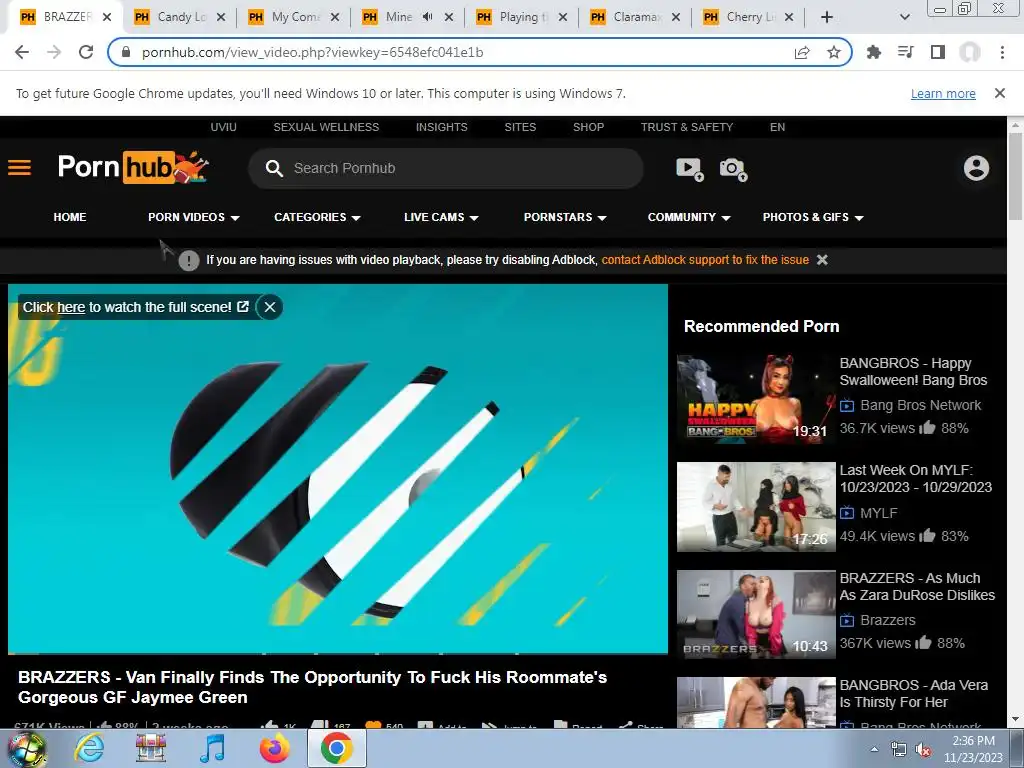Reload the current page
Image resolution: width=1024 pixels, height=768 pixels.
click(86, 52)
